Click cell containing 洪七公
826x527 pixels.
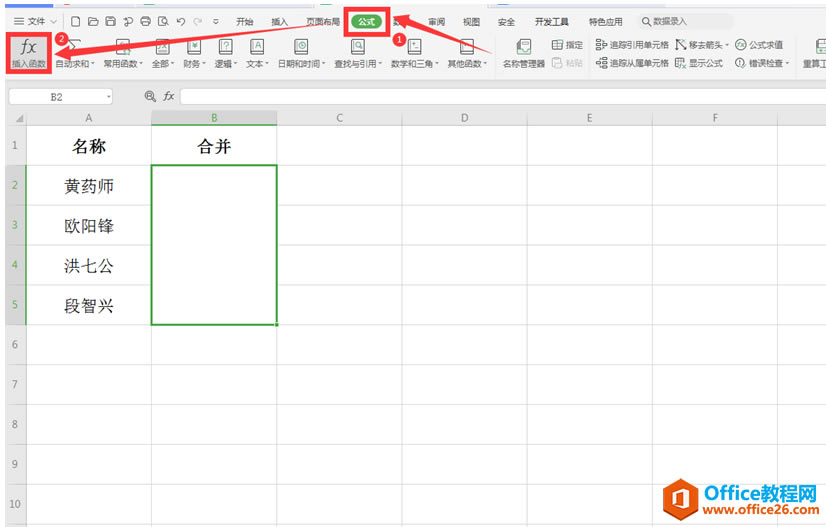point(88,265)
